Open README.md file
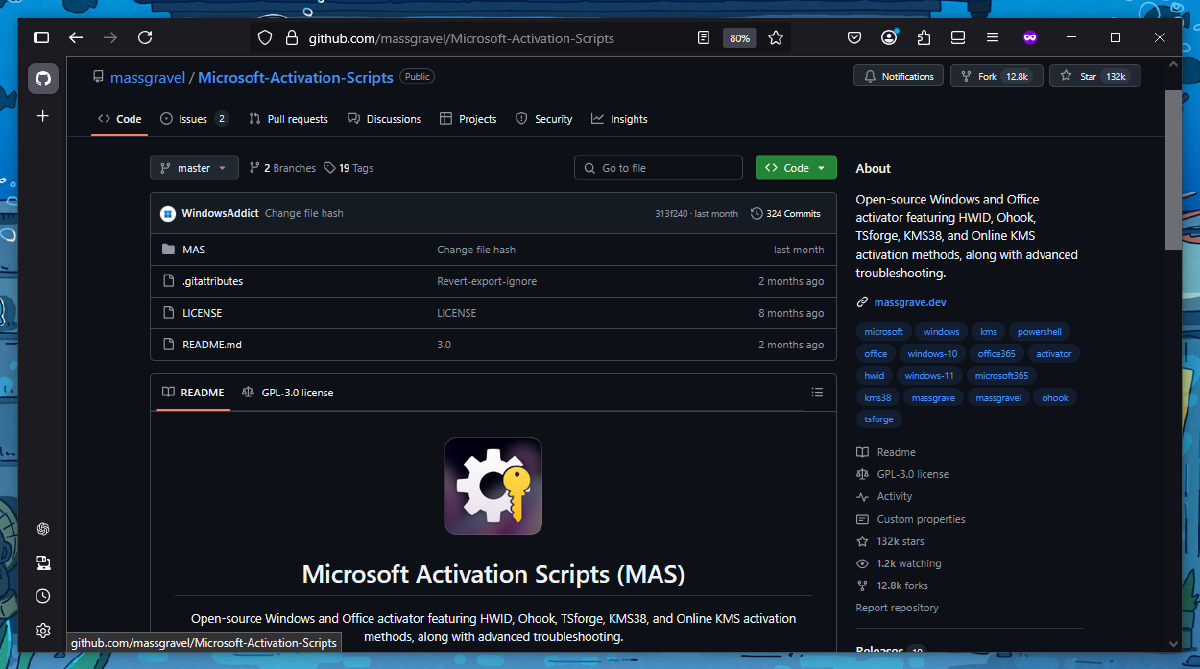This screenshot has height=669, width=1200. click(x=212, y=345)
